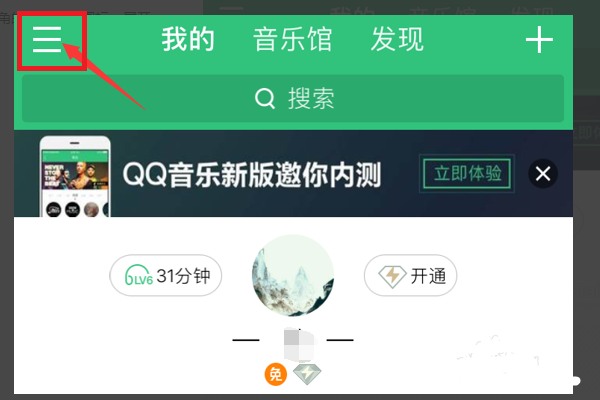Tap the plus icon in header
The image size is (600, 400).
pos(539,40)
